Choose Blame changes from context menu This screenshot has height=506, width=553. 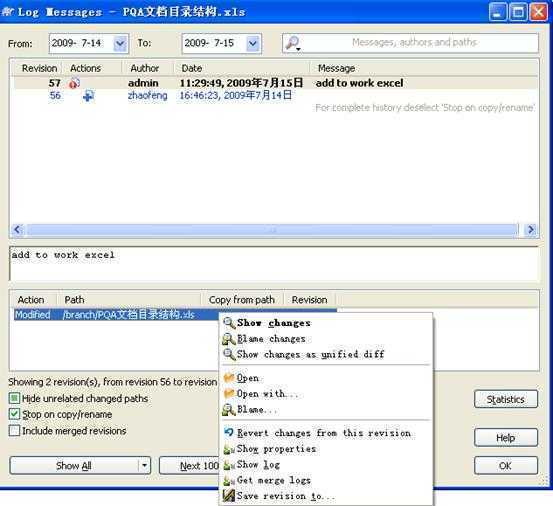click(326, 339)
